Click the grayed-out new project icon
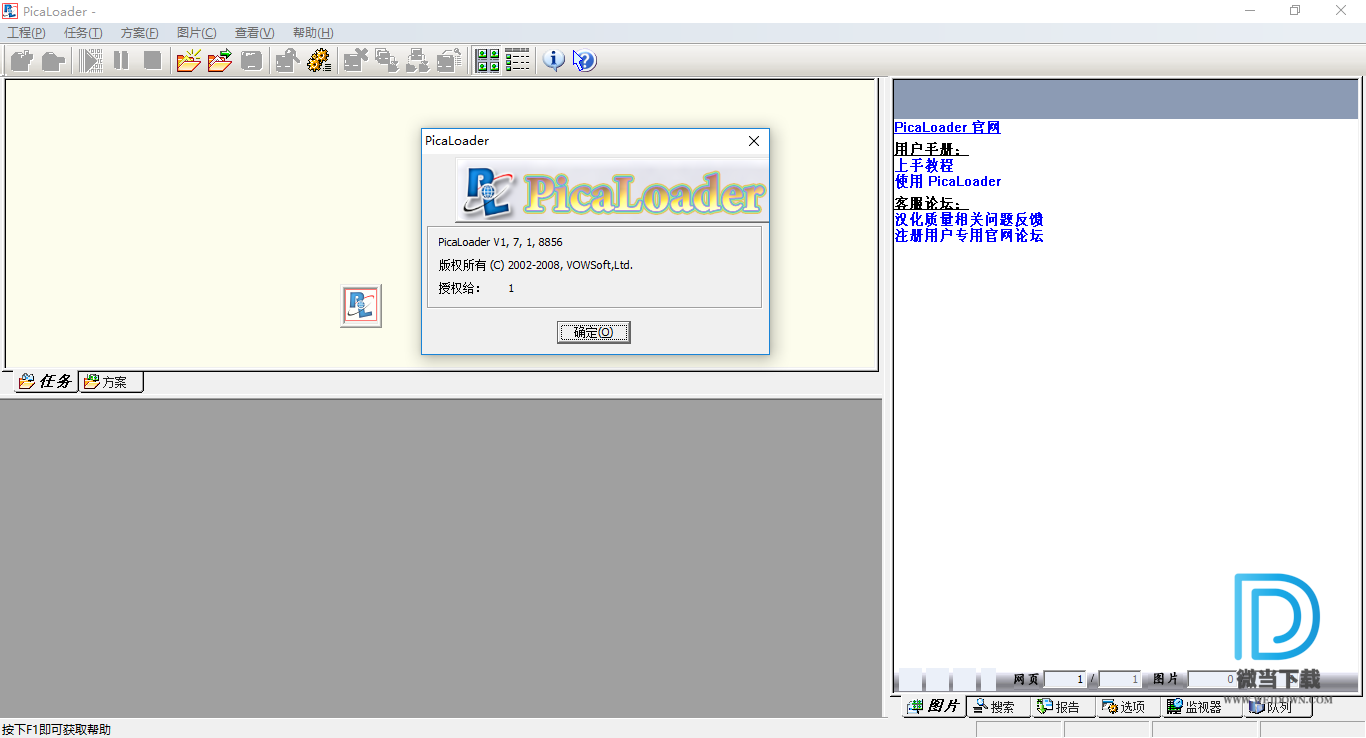Viewport: 1366px width, 738px height. (21, 61)
